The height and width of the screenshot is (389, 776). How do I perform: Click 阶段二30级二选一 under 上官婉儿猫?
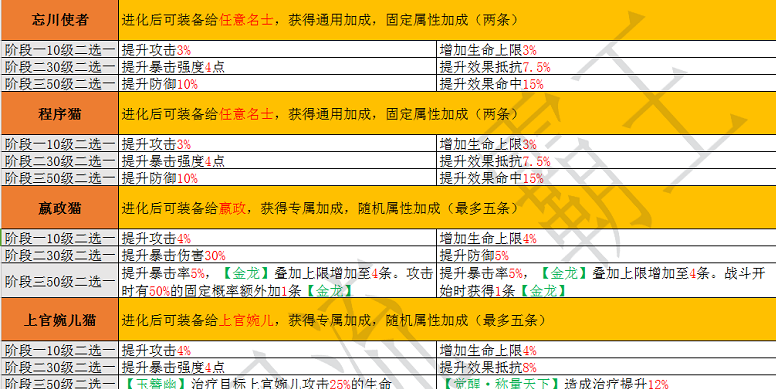pos(59,367)
